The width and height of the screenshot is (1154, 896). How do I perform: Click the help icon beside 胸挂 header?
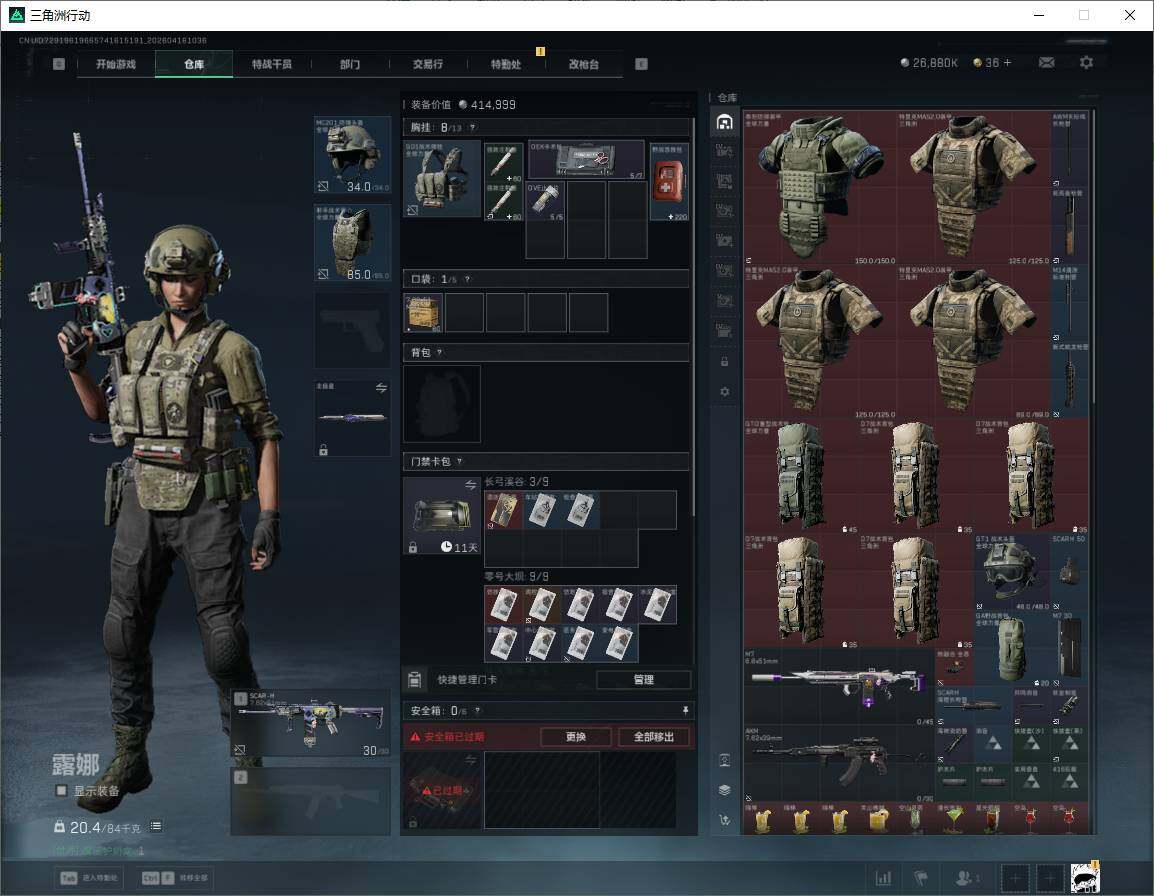(472, 127)
